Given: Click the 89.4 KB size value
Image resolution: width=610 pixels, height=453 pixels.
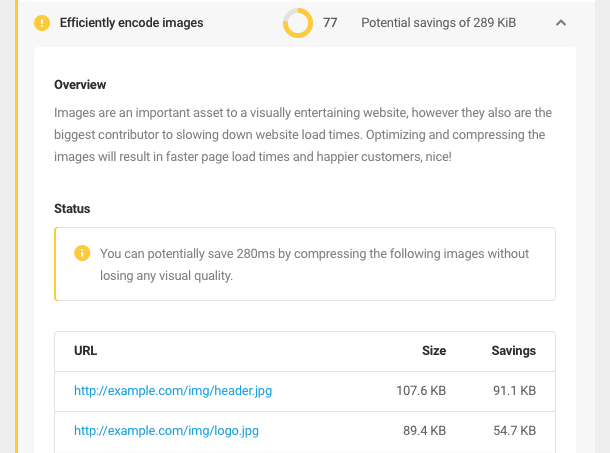Looking at the screenshot, I should (x=424, y=431).
